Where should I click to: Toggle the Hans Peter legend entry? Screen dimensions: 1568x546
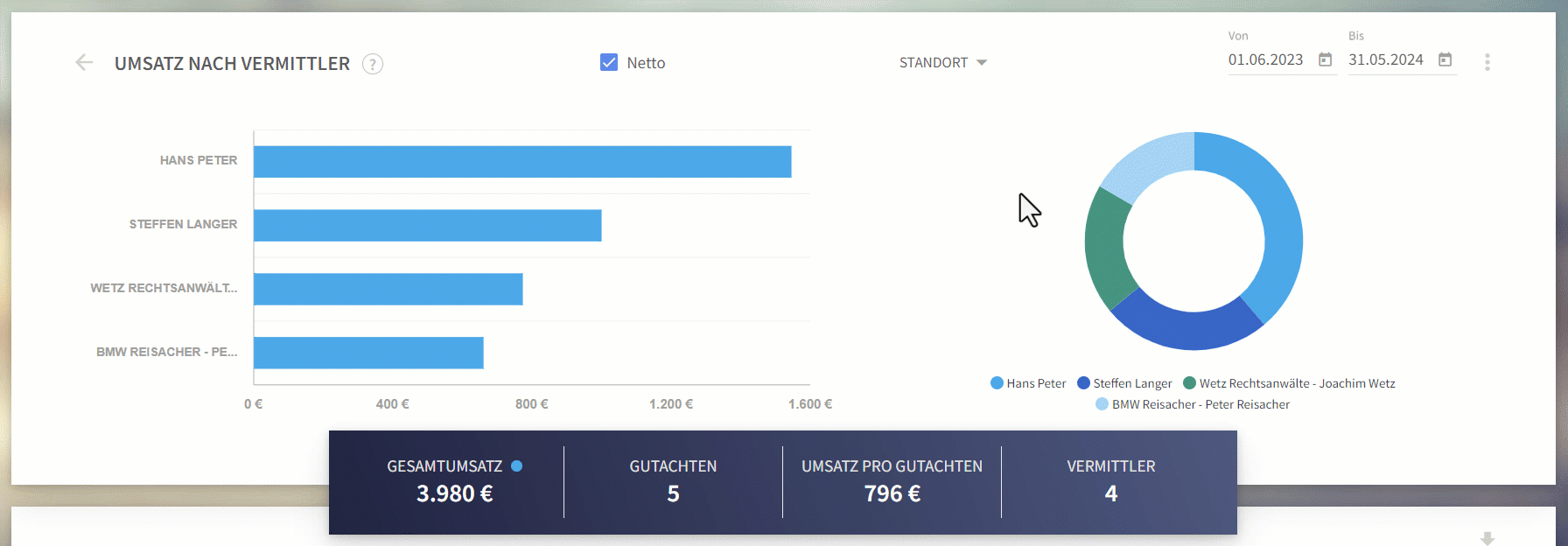tap(1028, 383)
